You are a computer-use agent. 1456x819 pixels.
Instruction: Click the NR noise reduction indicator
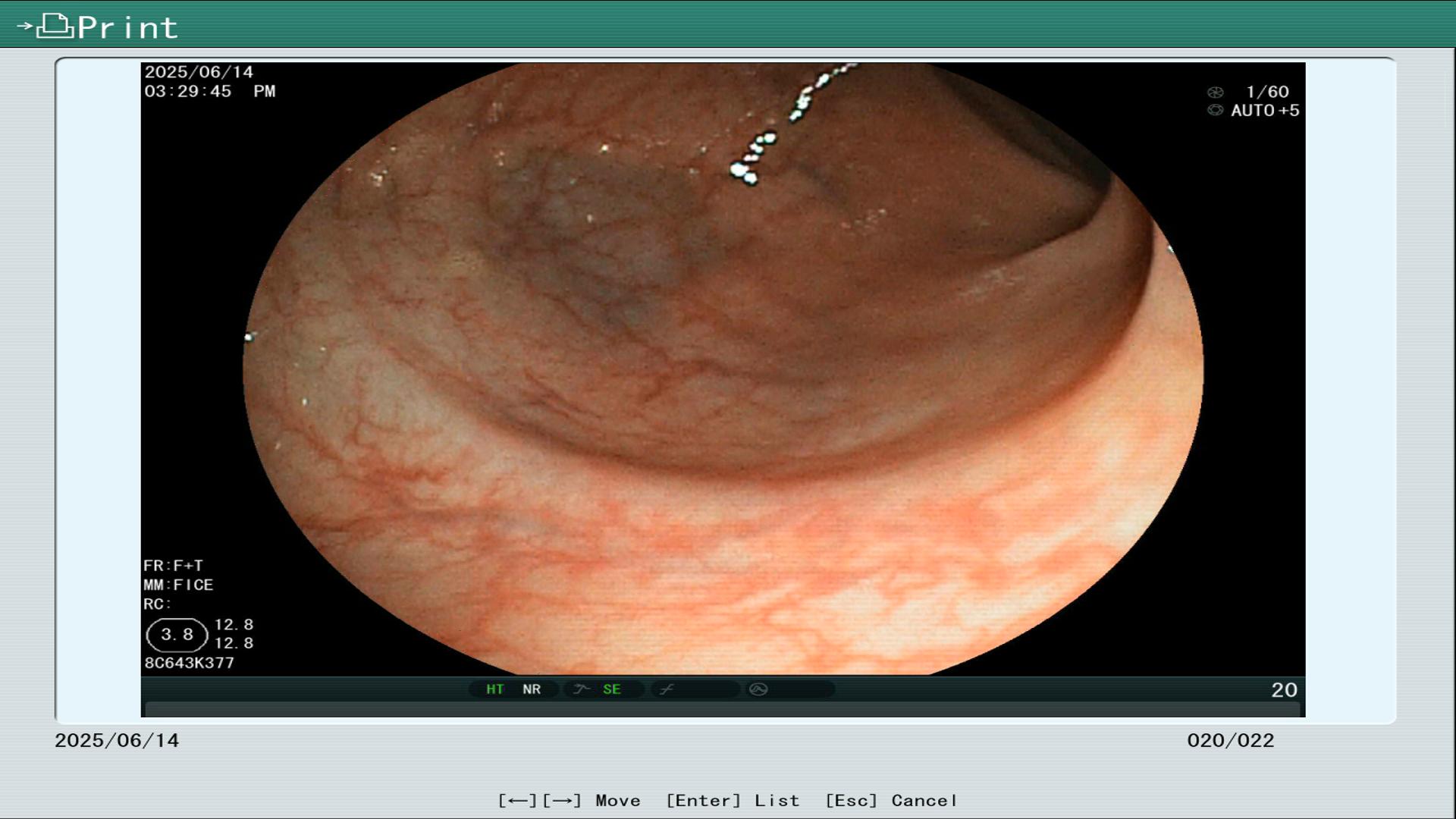(x=532, y=689)
